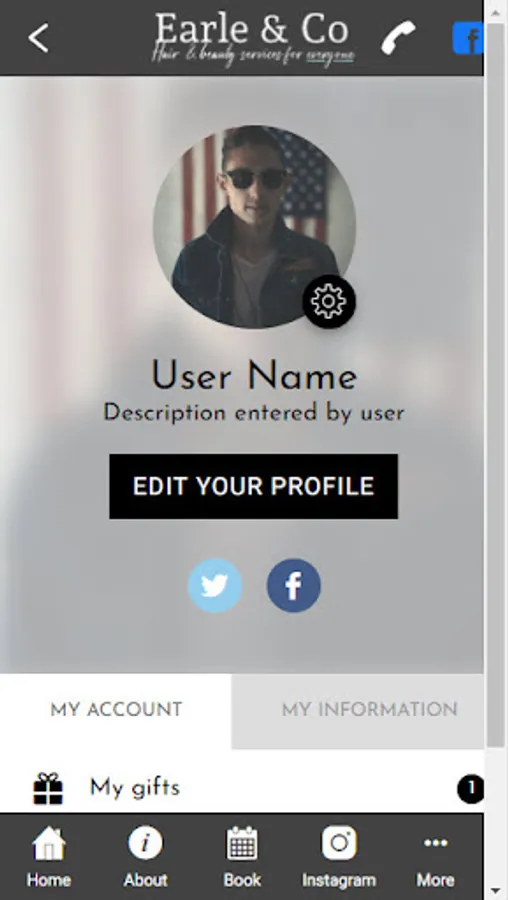The height and width of the screenshot is (900, 508).
Task: Switch to My Account tab
Action: pyautogui.click(x=116, y=710)
